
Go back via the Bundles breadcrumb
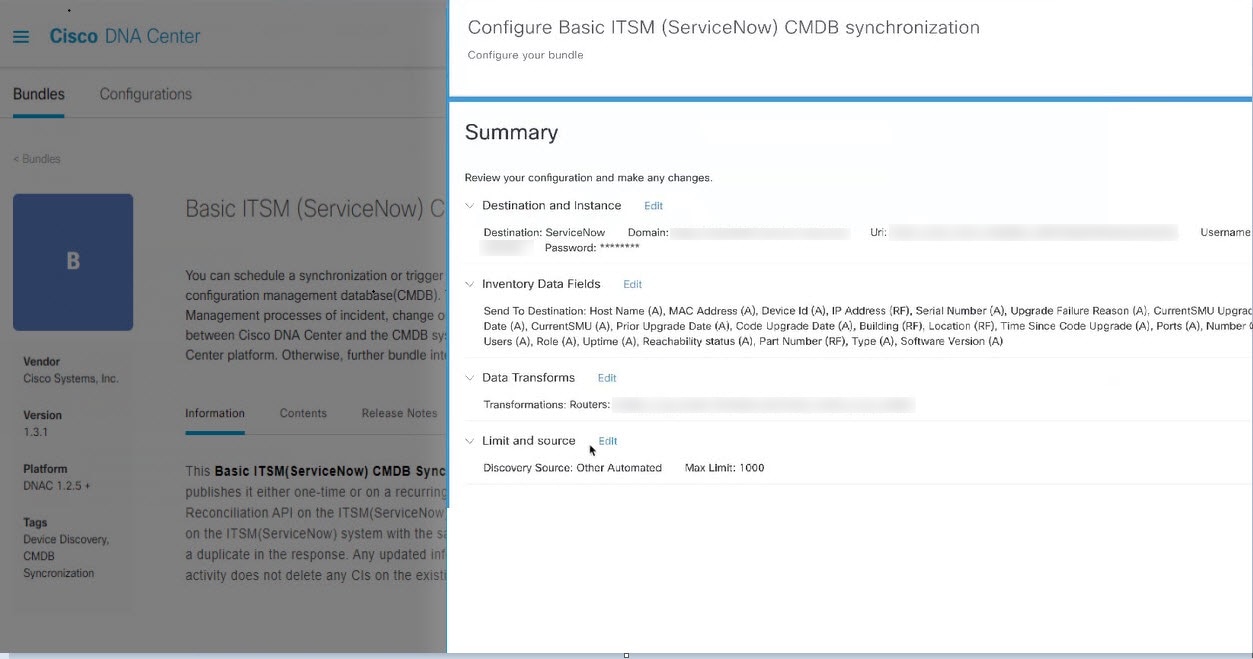point(37,159)
